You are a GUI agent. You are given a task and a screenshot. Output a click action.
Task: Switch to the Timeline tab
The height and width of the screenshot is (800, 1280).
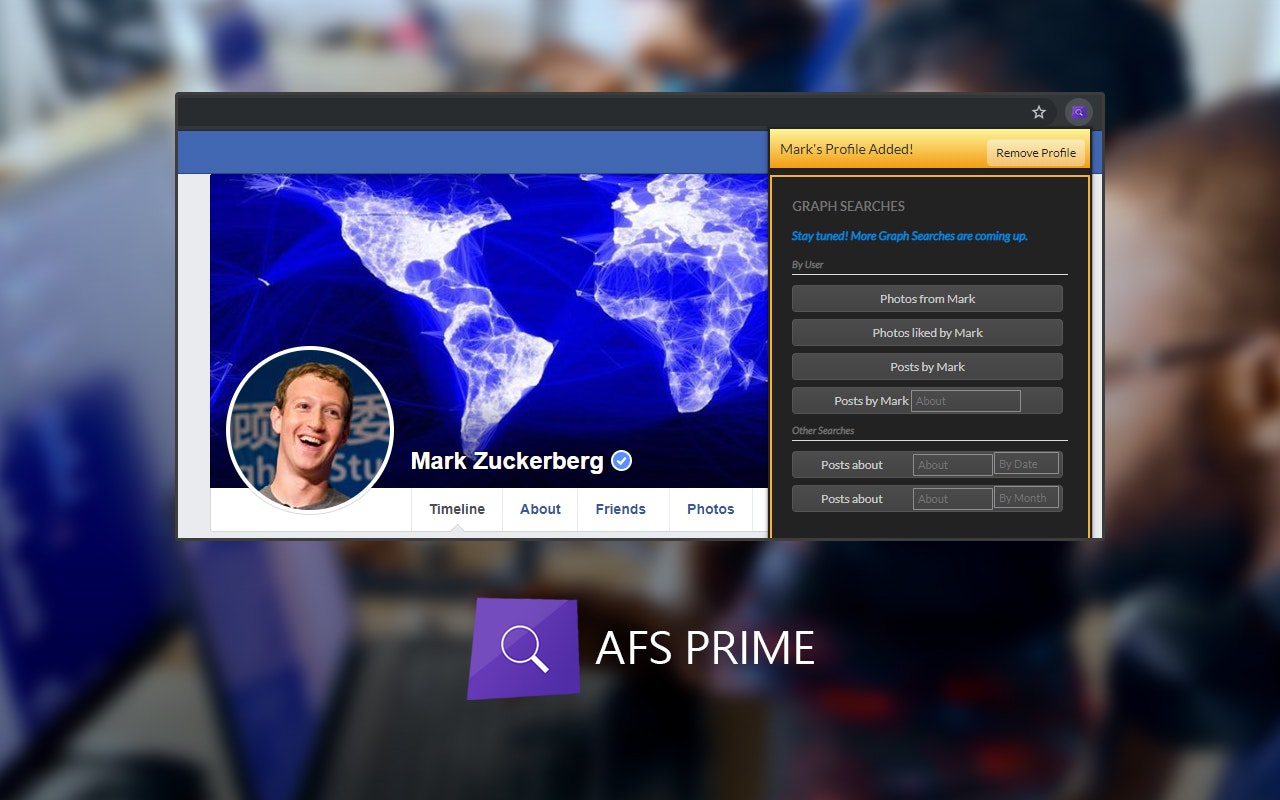coord(456,509)
